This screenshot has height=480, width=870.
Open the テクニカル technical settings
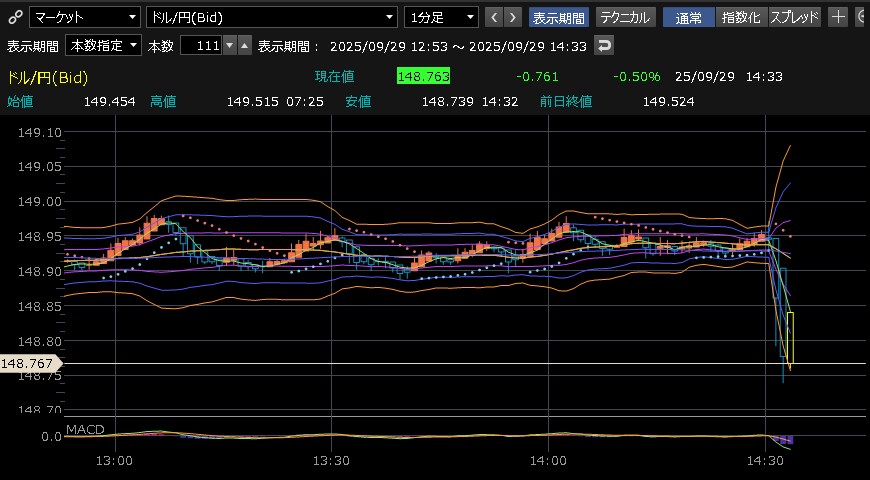click(x=625, y=17)
